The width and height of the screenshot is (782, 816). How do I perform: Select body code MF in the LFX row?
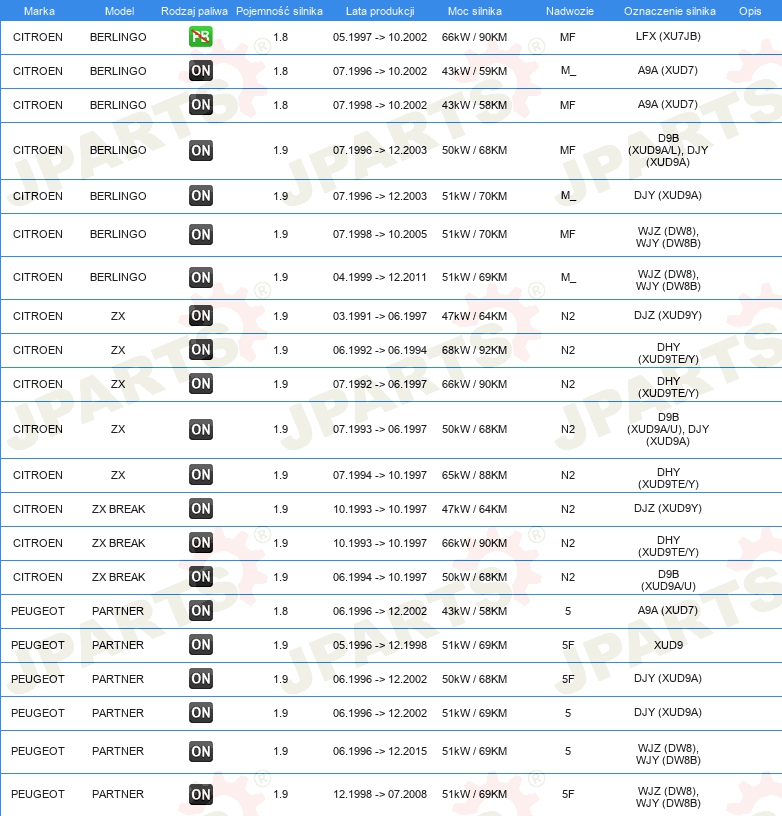tap(568, 37)
